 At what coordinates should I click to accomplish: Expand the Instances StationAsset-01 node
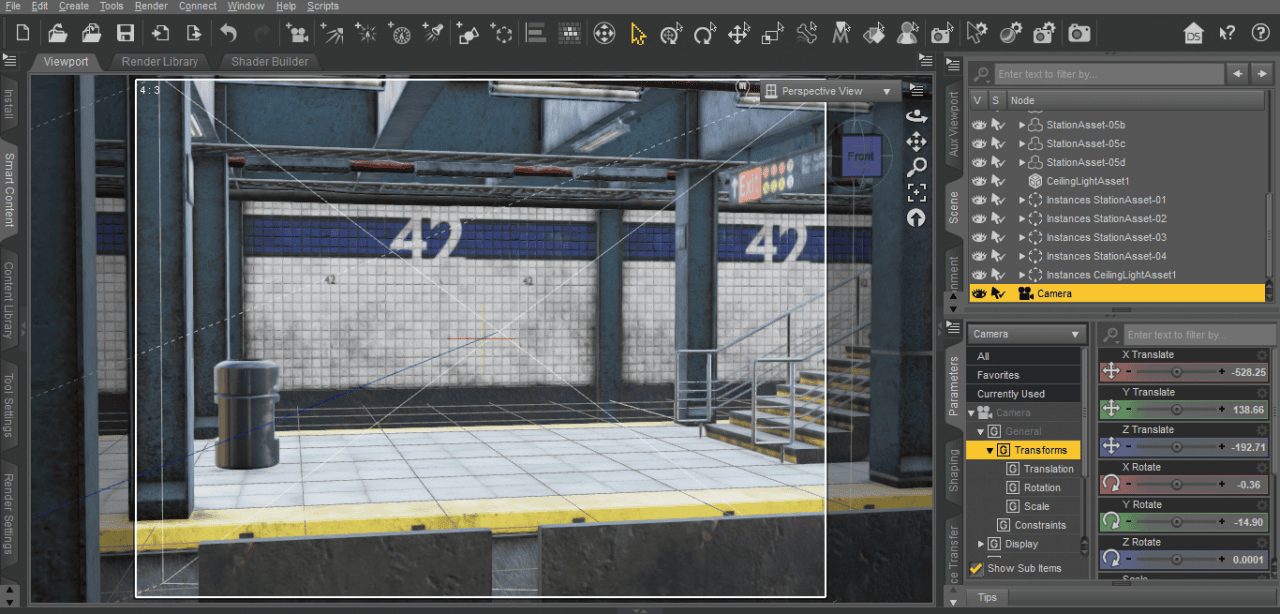click(x=1022, y=199)
